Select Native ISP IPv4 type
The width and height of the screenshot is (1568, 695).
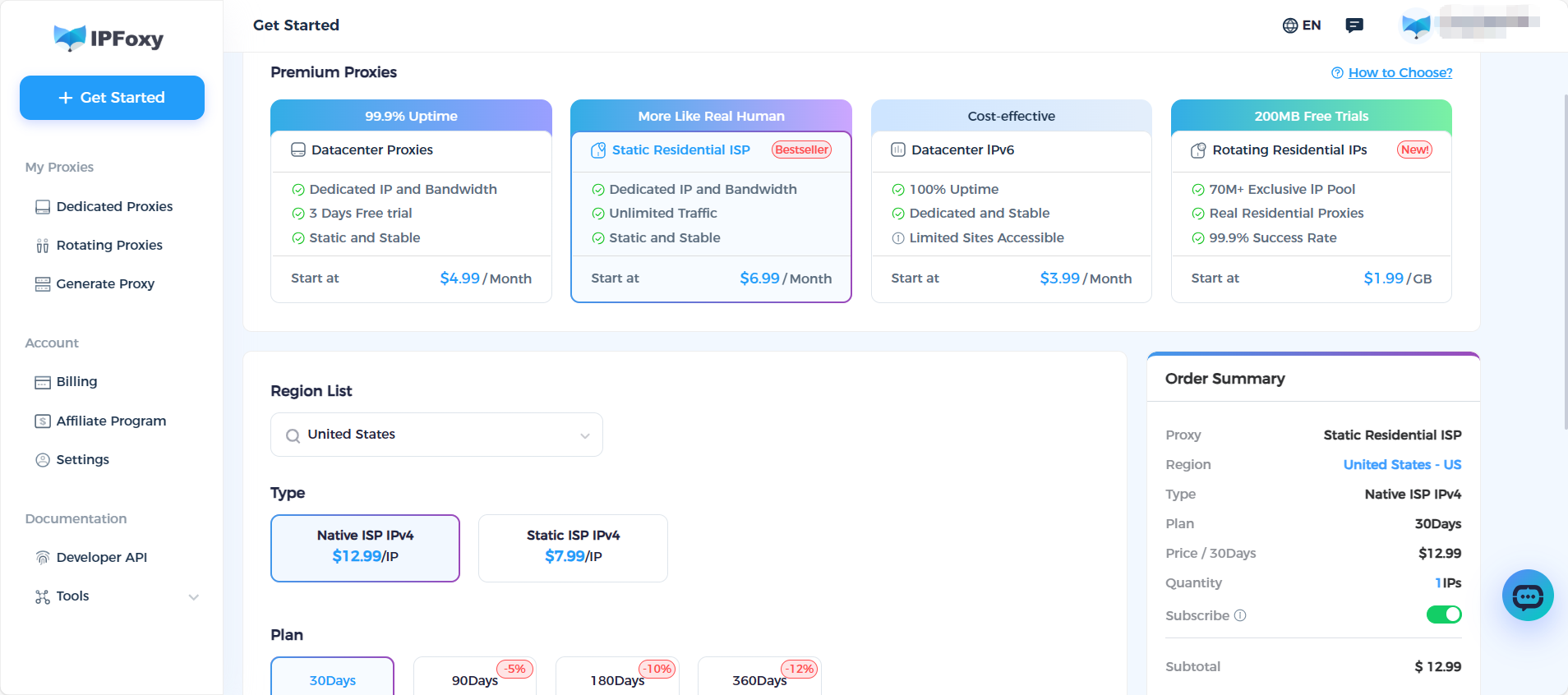pyautogui.click(x=365, y=548)
